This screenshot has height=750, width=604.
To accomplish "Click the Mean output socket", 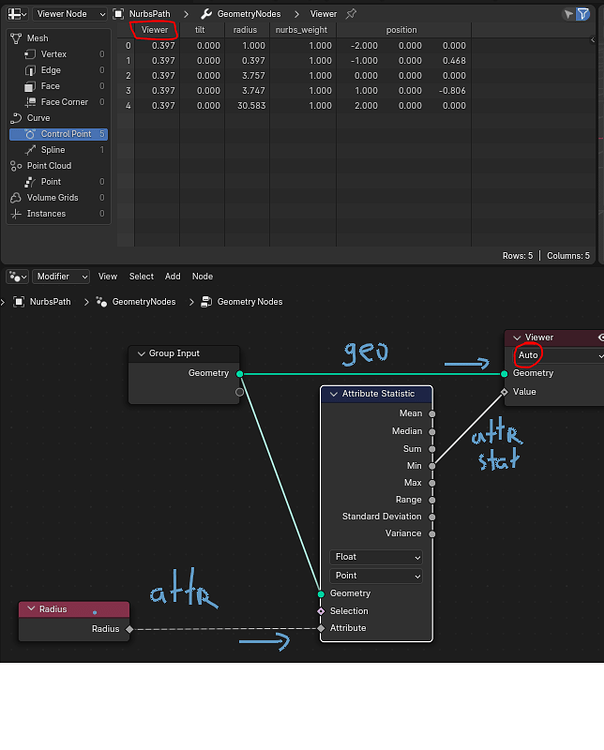I will pos(432,414).
